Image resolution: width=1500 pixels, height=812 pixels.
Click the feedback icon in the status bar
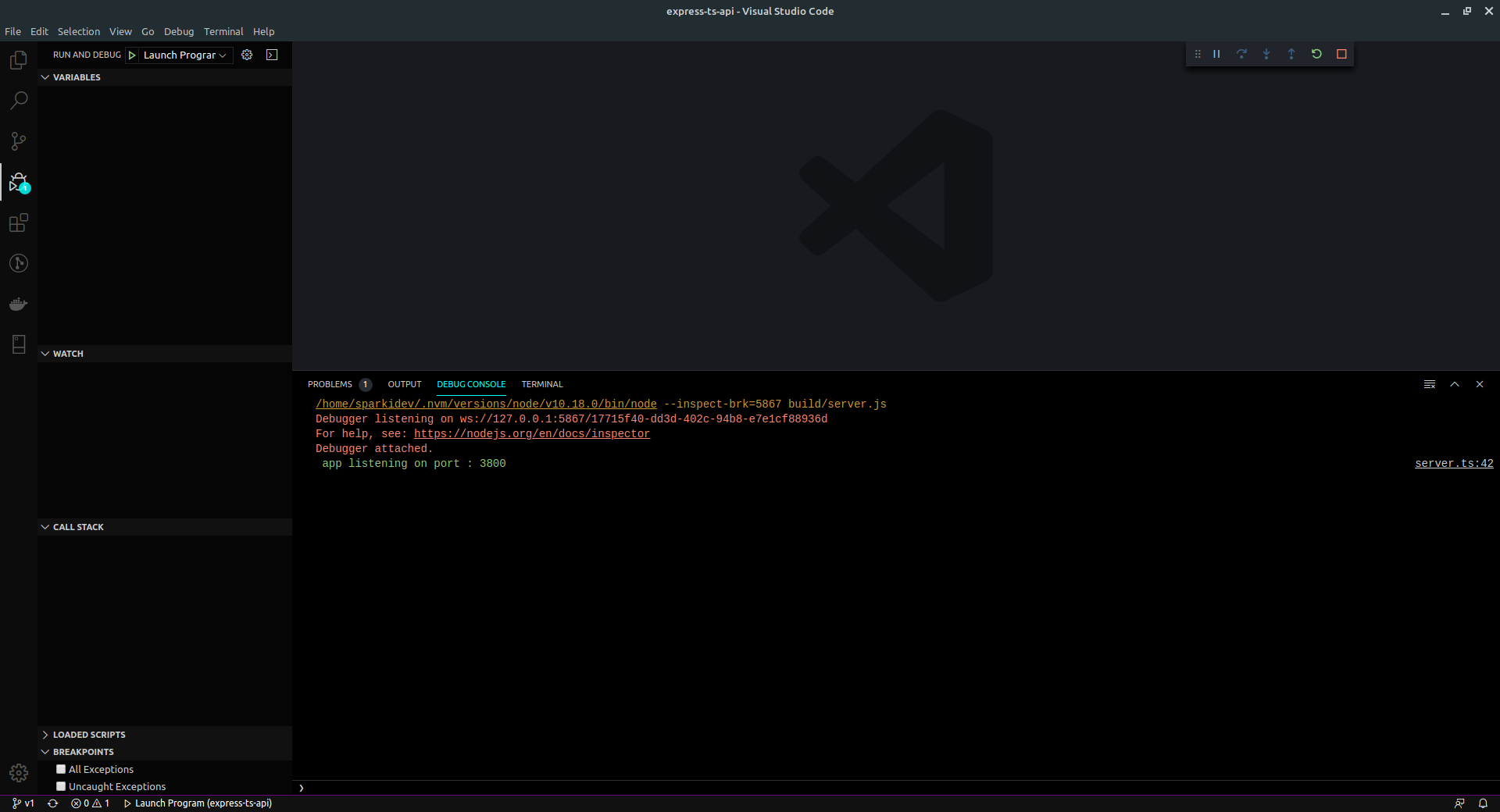coord(1459,803)
